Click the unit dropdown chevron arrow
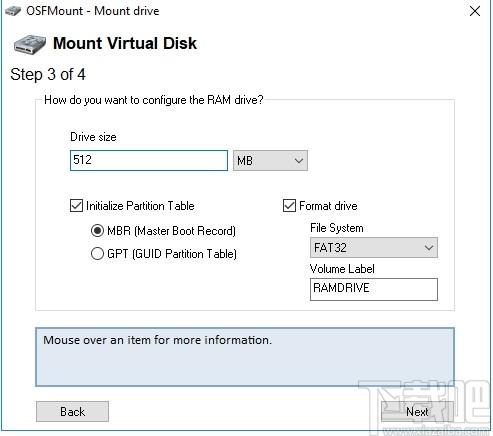Image resolution: width=493 pixels, height=436 pixels. (299, 161)
